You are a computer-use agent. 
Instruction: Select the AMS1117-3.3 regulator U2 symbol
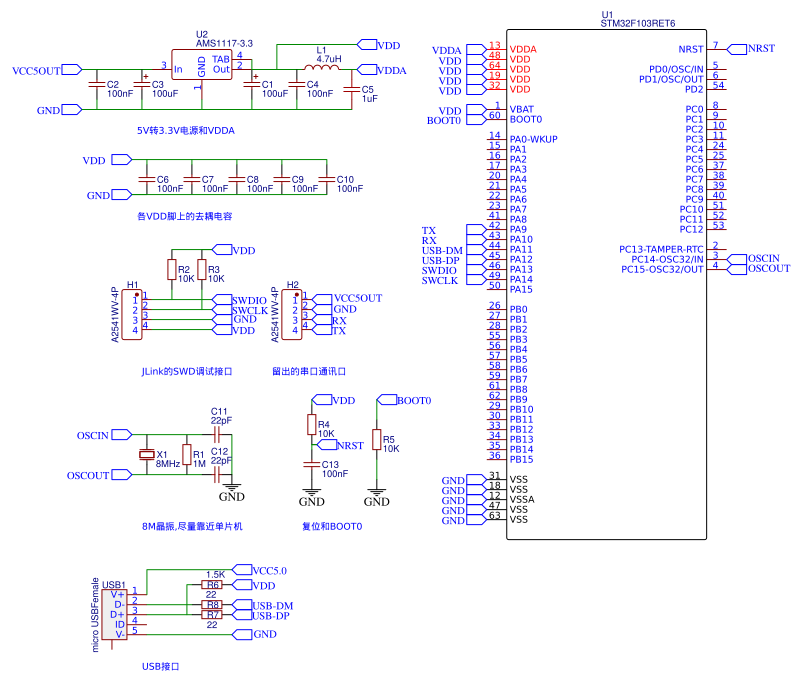(x=201, y=64)
